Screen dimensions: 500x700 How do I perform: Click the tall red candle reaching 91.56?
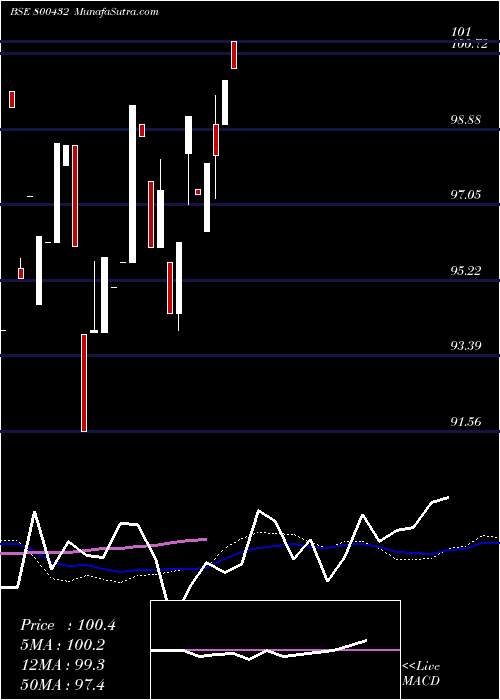pos(84,383)
